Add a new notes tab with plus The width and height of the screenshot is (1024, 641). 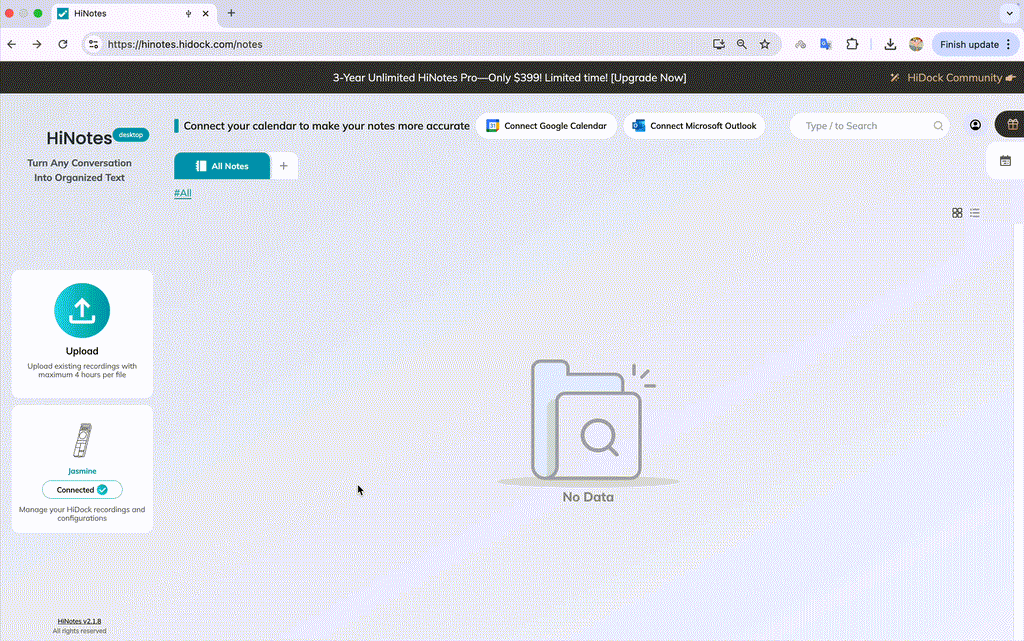[283, 166]
